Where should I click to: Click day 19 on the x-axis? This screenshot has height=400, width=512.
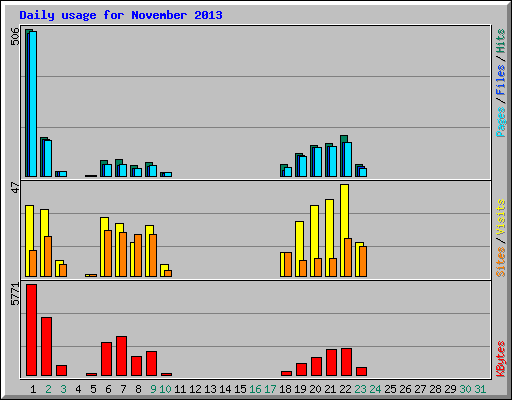click(300, 389)
